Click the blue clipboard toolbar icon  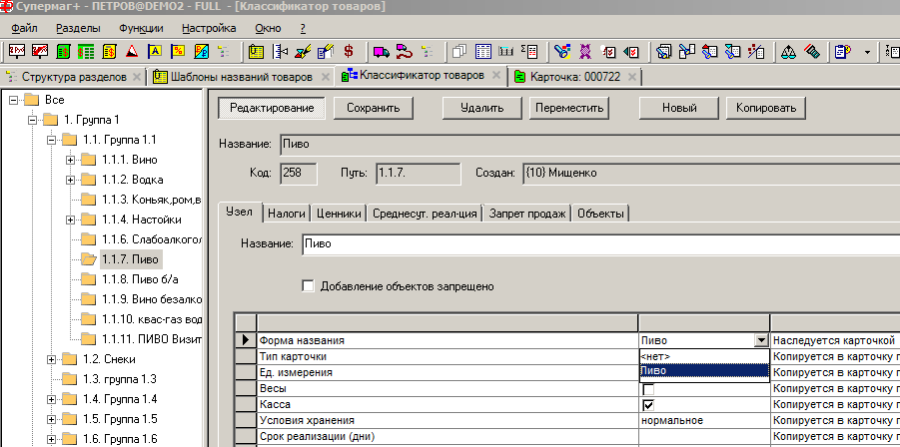843,52
